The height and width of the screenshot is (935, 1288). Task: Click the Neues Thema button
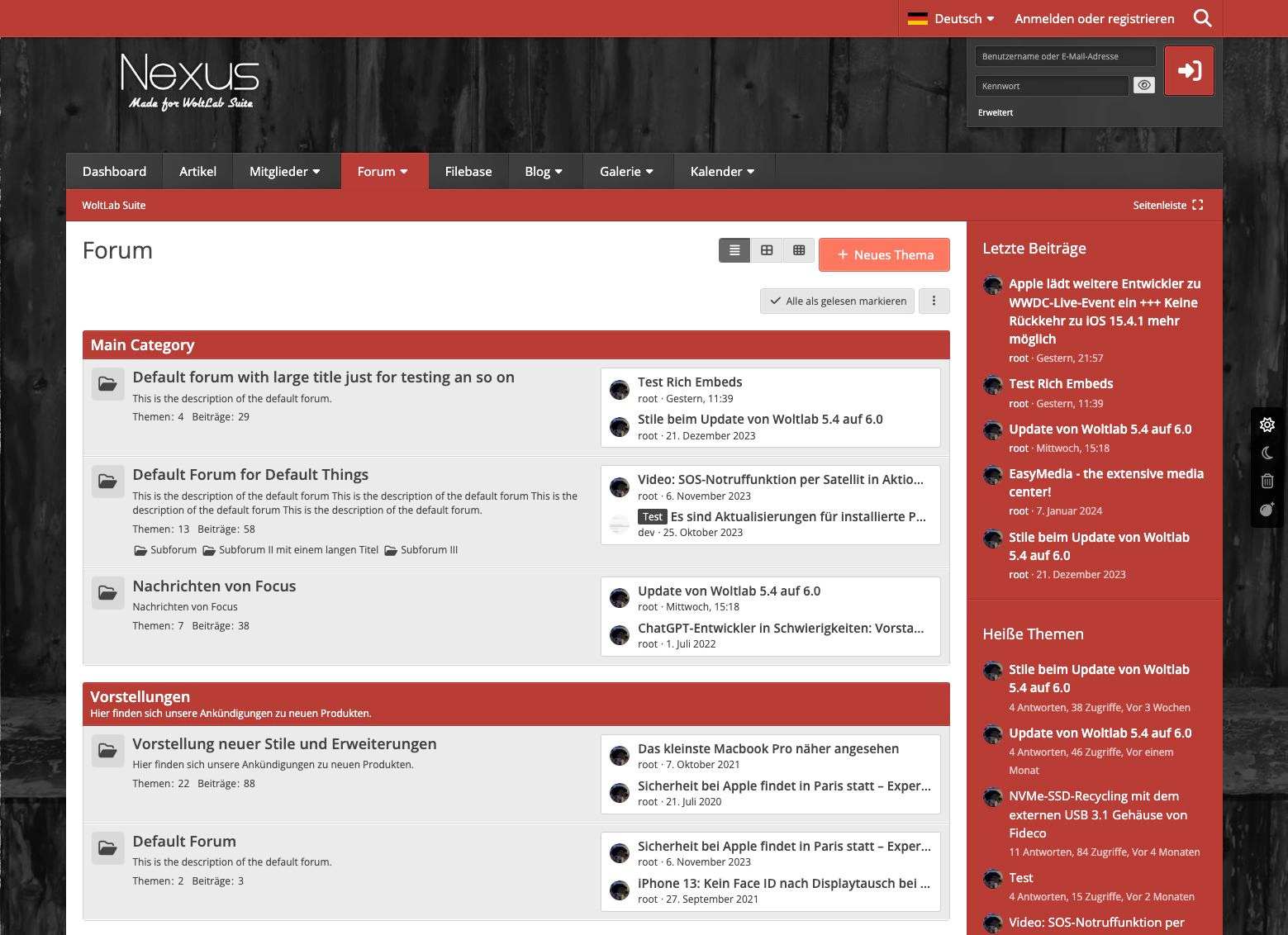coord(884,254)
